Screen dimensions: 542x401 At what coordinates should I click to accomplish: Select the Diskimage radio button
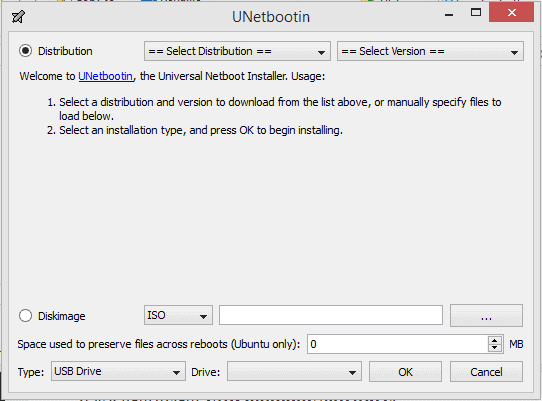(26, 315)
